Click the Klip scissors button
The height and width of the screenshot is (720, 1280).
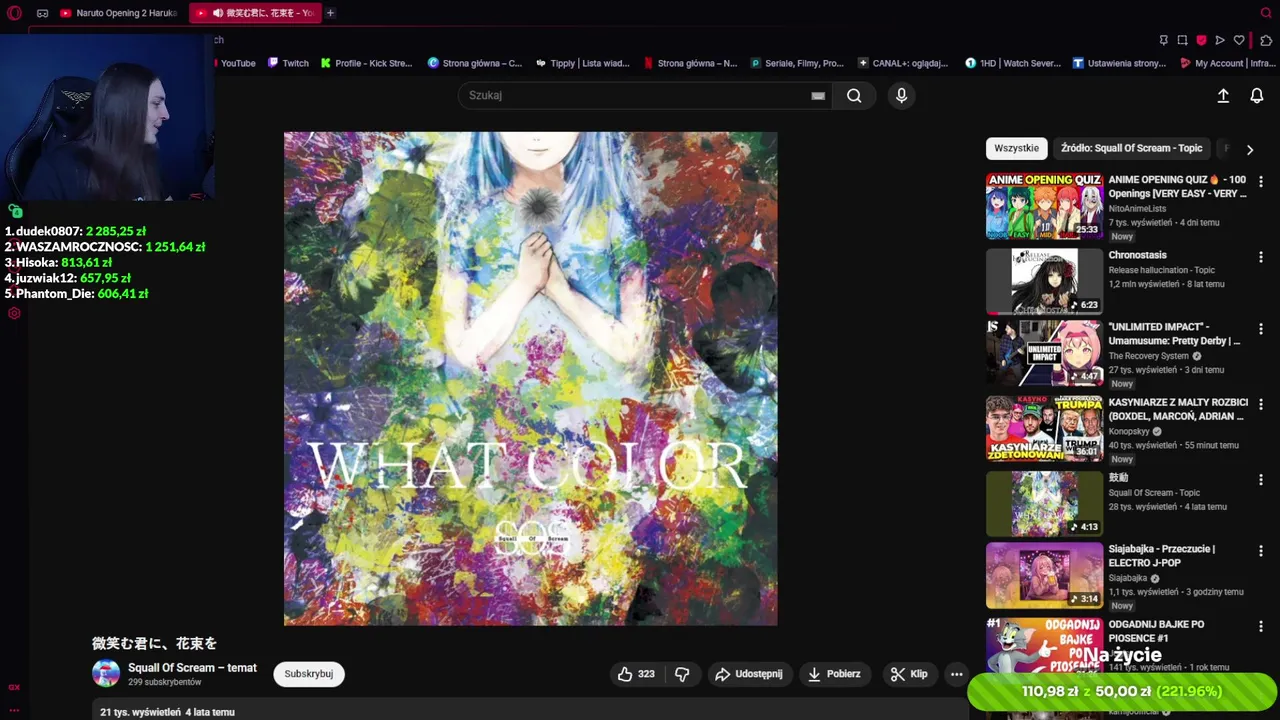[x=909, y=674]
